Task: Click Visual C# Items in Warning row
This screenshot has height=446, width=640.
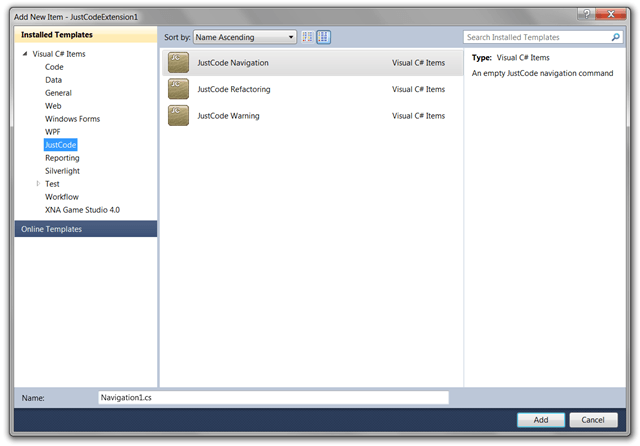Action: [x=418, y=116]
